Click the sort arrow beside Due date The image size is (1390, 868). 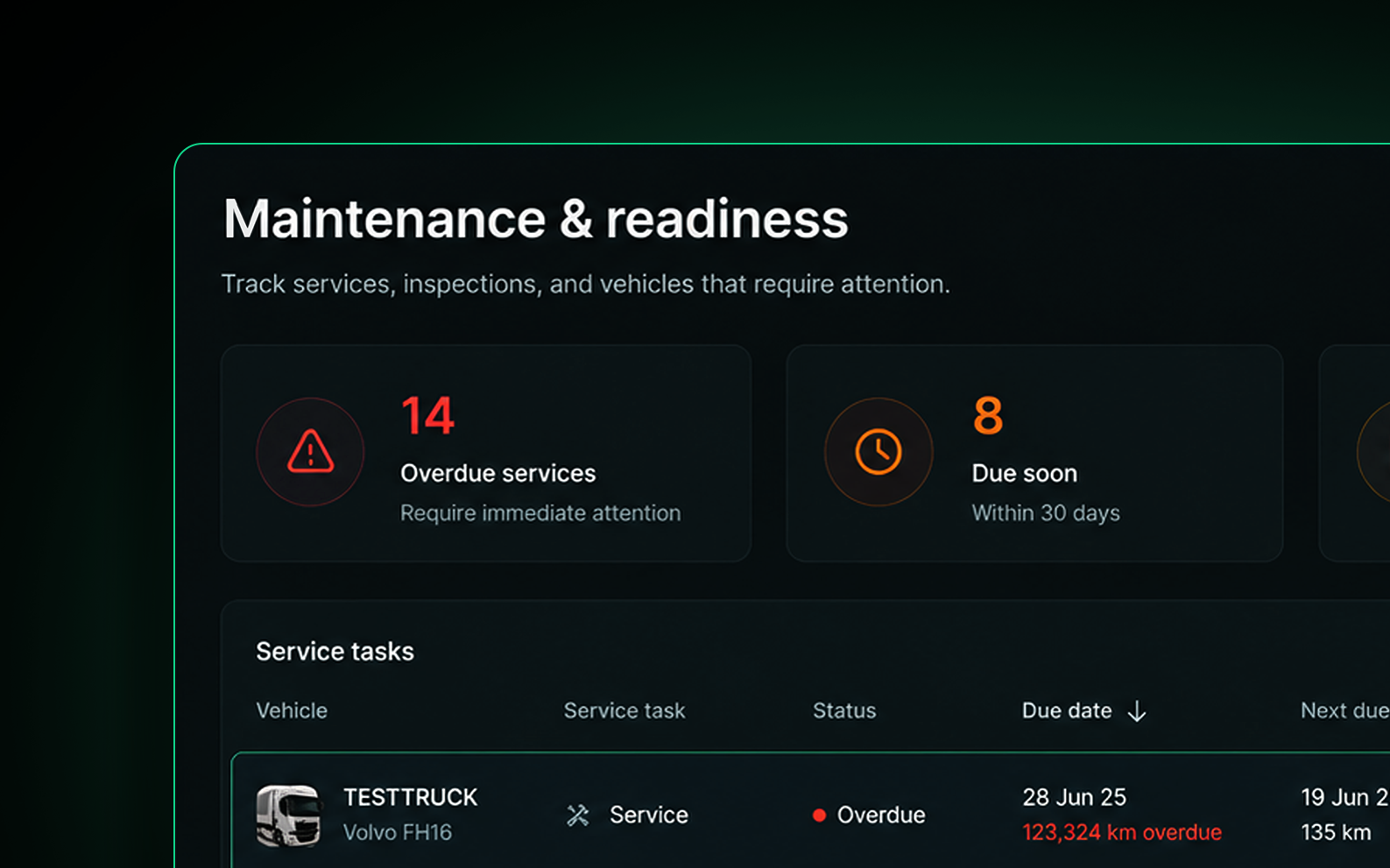[x=1137, y=711]
